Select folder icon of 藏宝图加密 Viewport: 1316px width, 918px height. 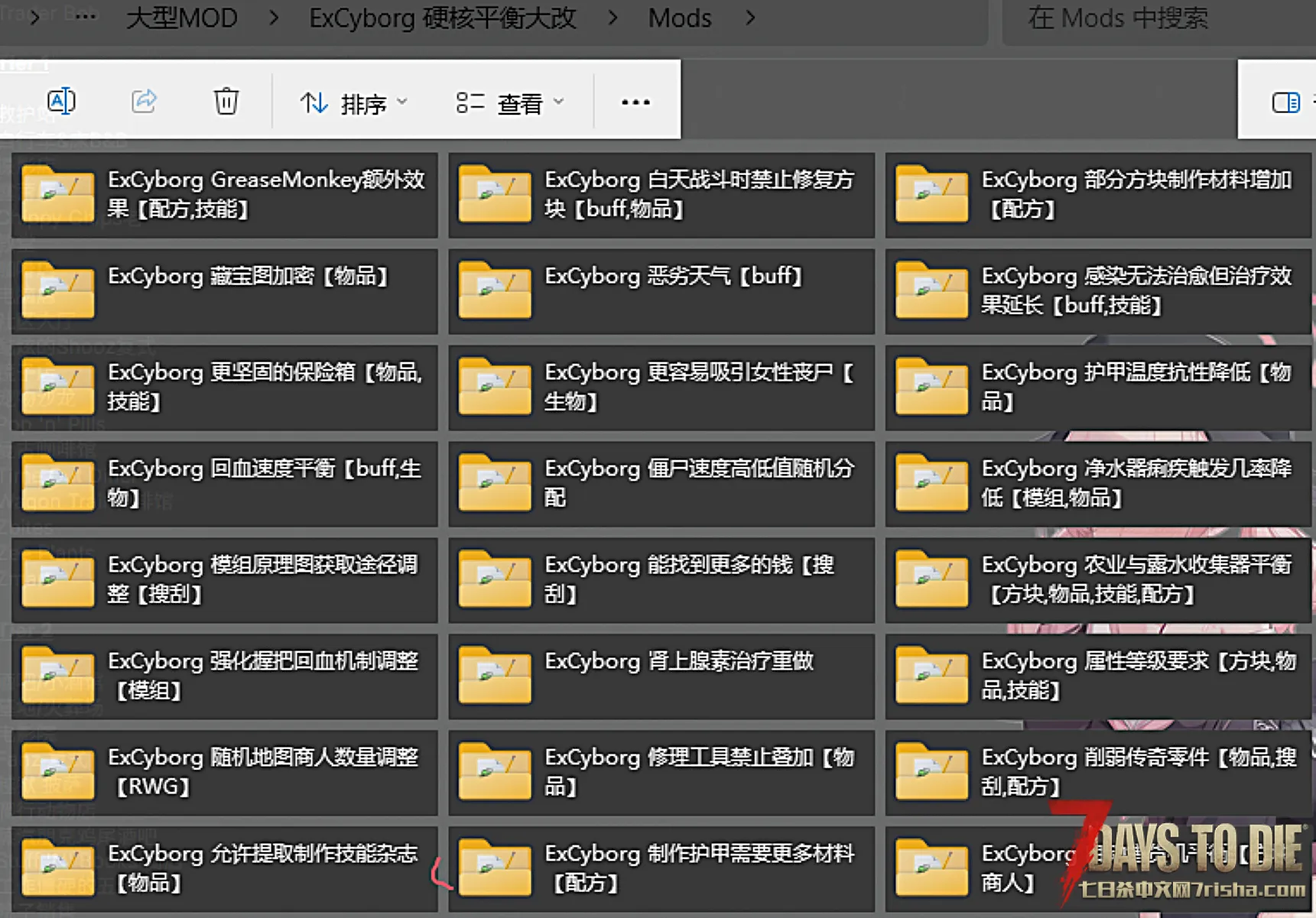(x=58, y=290)
